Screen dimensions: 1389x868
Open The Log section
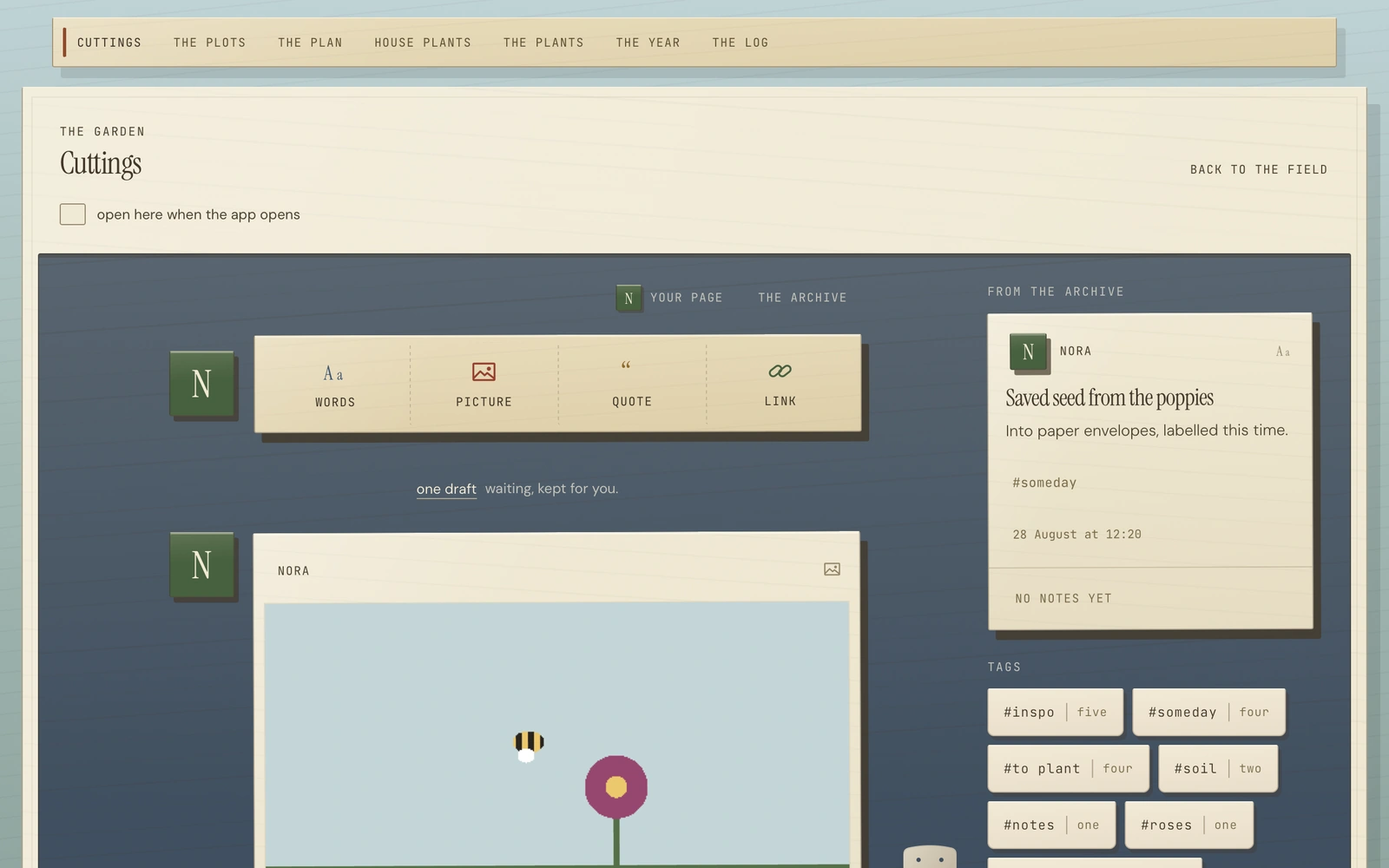pyautogui.click(x=741, y=43)
